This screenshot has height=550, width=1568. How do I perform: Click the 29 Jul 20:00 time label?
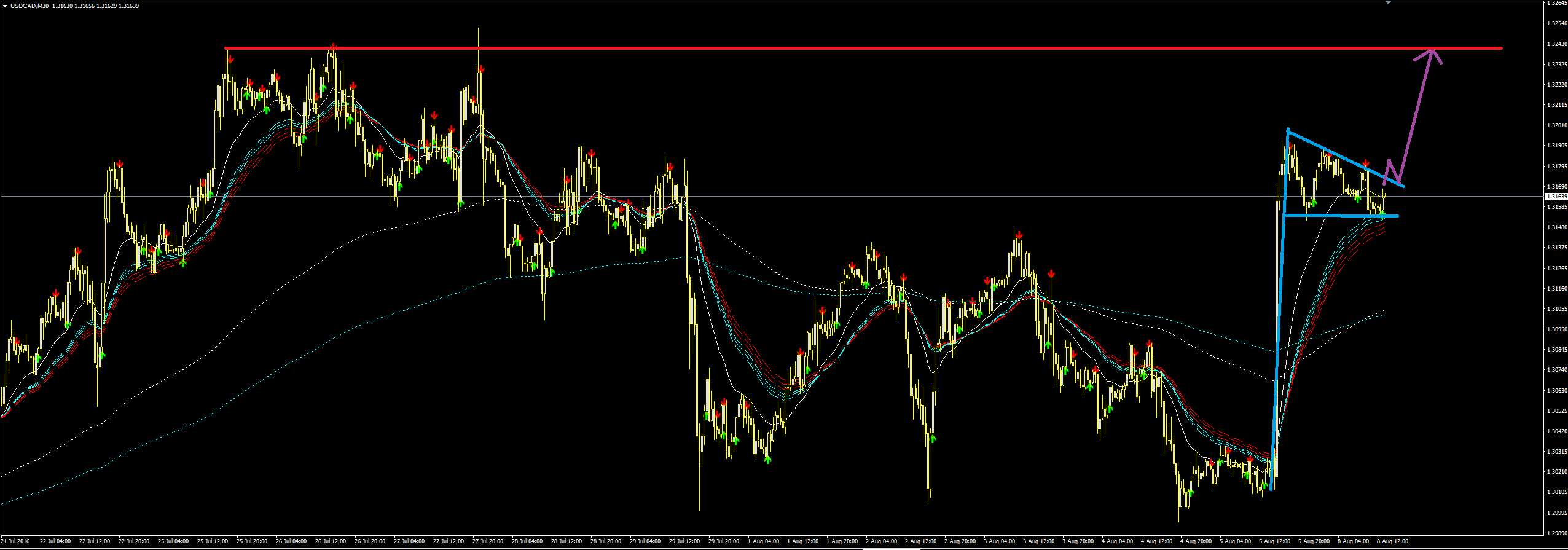[x=724, y=541]
